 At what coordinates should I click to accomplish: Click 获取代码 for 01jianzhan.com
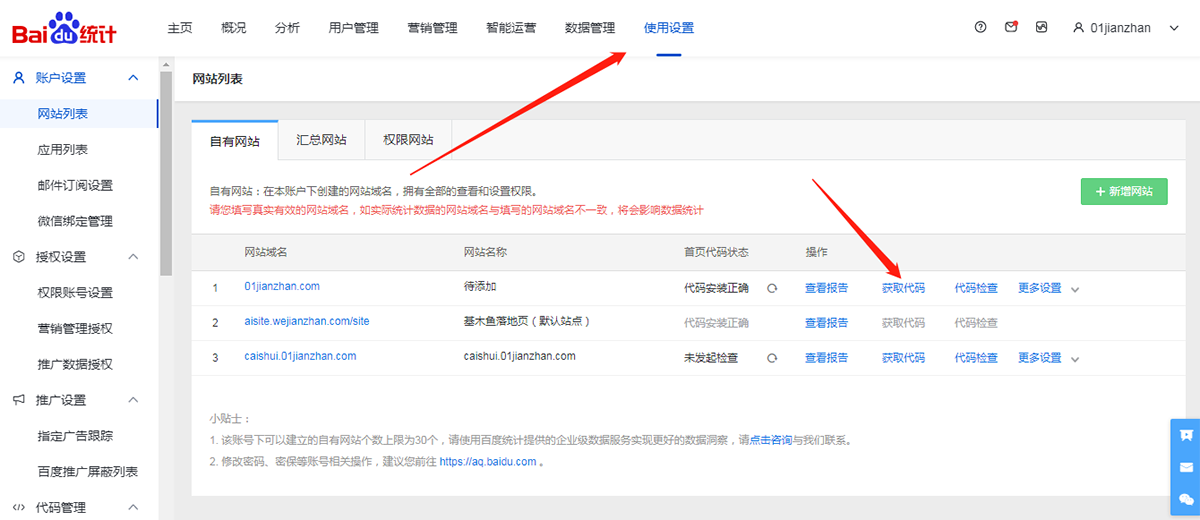click(x=903, y=288)
